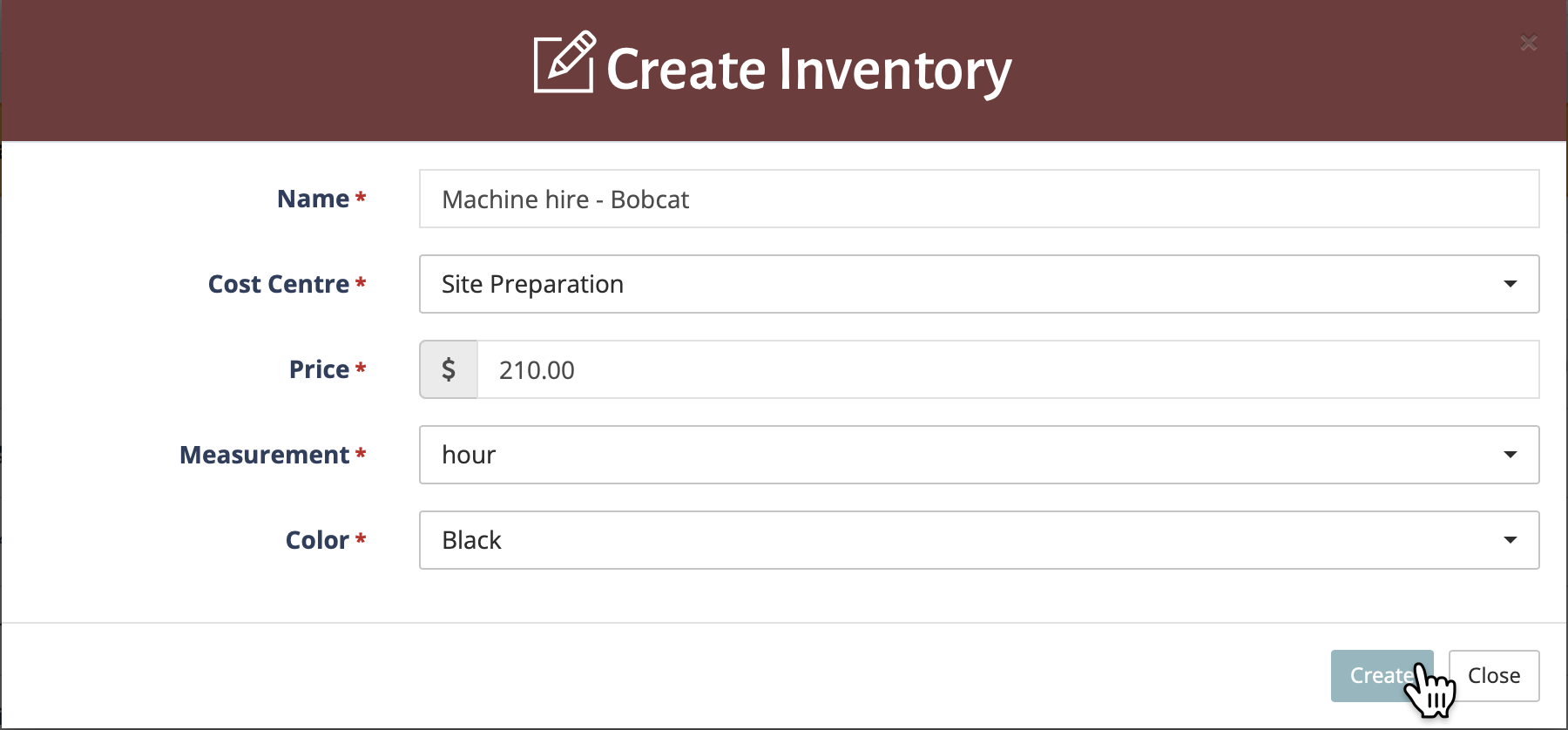Click the Price label text
The height and width of the screenshot is (730, 1568).
pyautogui.click(x=319, y=369)
